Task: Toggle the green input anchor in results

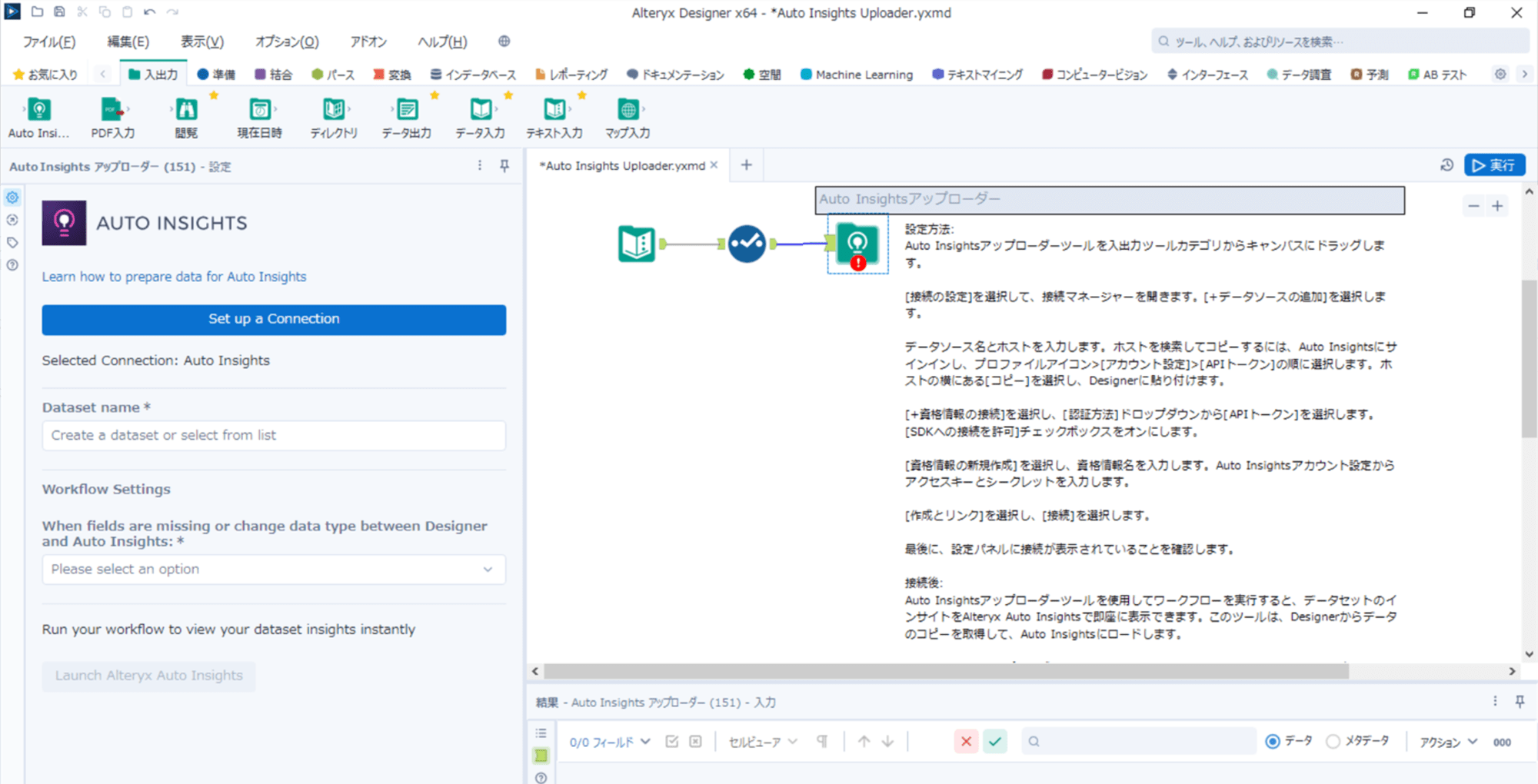Action: [x=541, y=756]
